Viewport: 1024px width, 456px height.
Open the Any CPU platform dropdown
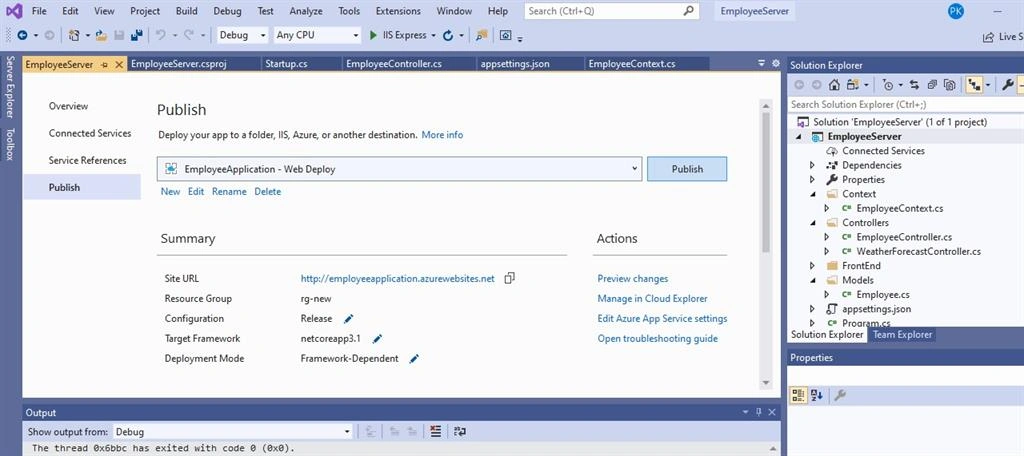point(317,35)
